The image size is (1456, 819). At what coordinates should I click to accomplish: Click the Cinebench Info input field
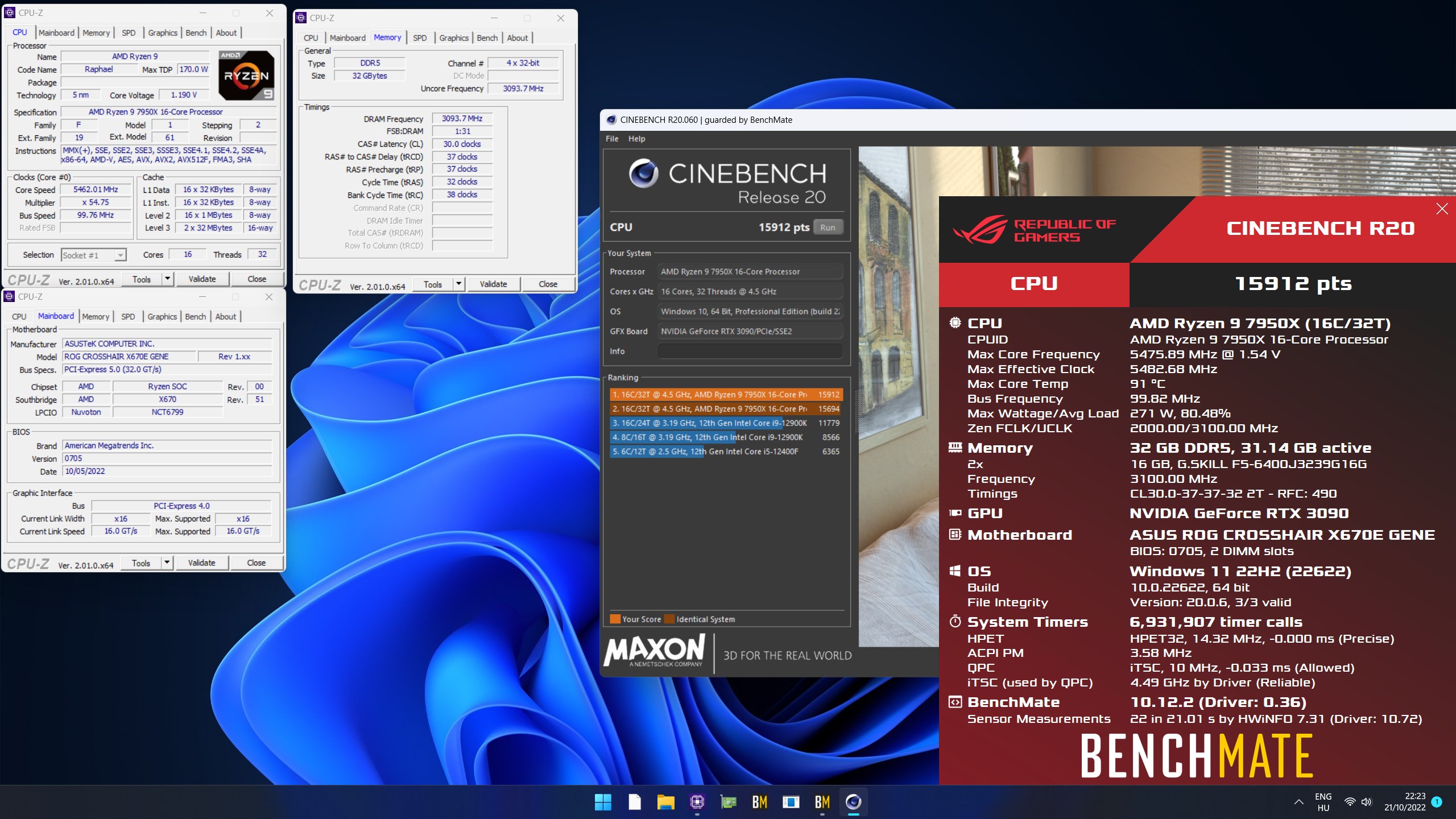[x=750, y=351]
